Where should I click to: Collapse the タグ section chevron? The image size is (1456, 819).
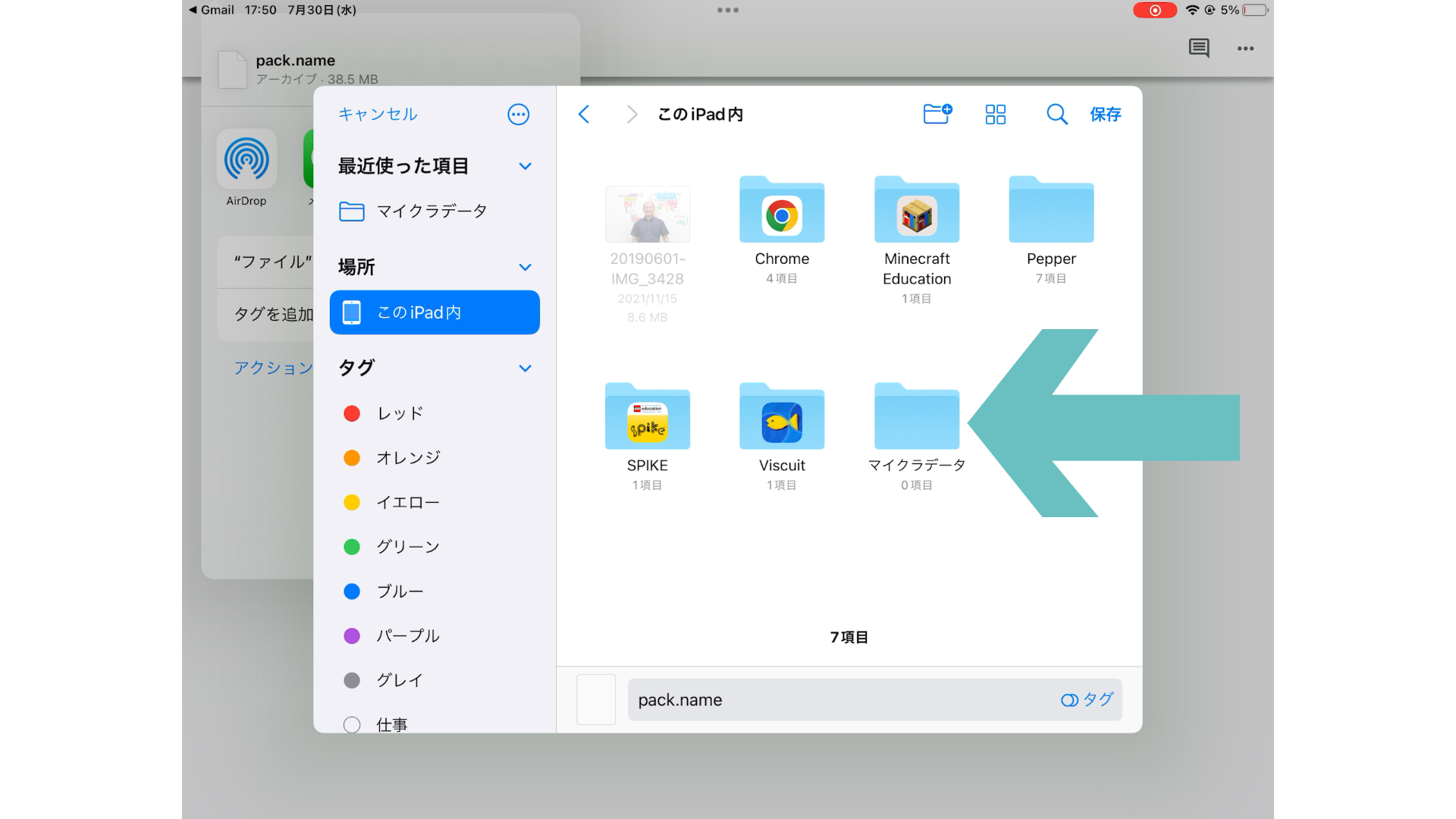(x=525, y=368)
